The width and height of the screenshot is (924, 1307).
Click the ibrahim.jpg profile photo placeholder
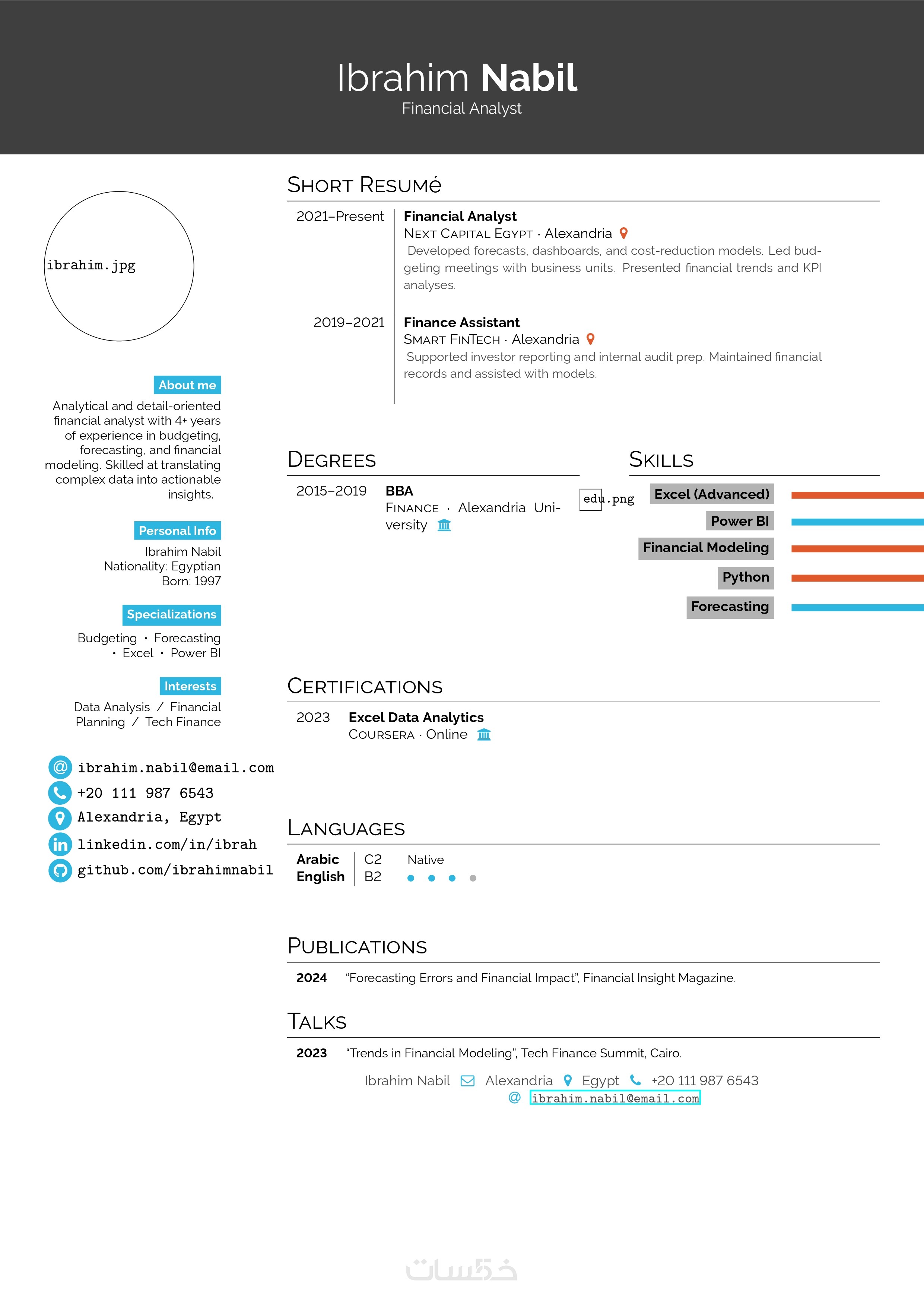click(119, 266)
